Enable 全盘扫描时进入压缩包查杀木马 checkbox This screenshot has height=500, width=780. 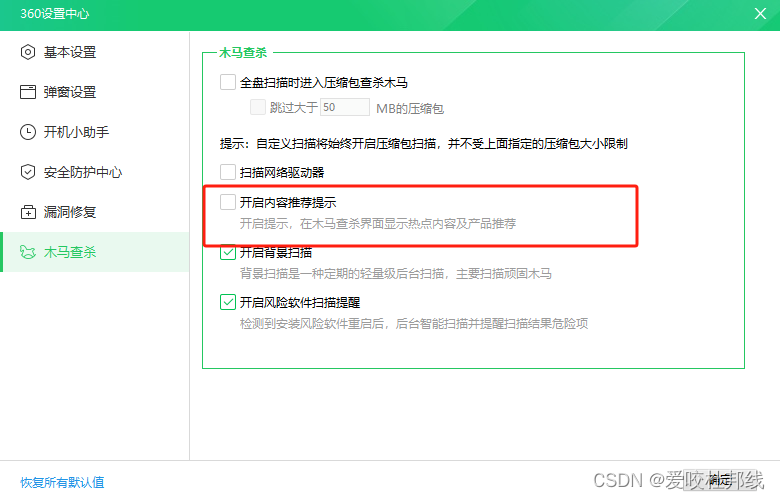(228, 82)
